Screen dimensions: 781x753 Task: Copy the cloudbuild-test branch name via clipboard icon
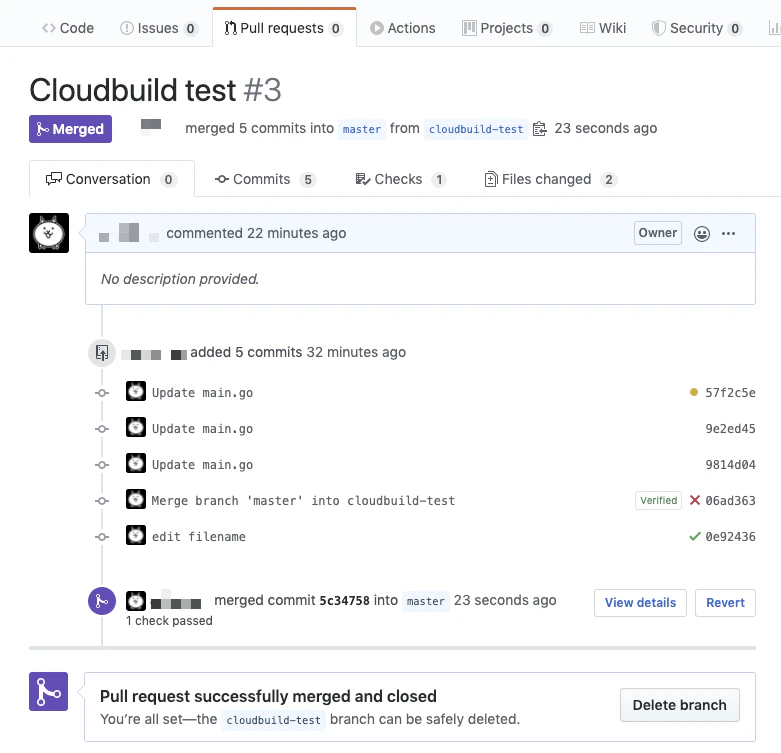(x=539, y=129)
